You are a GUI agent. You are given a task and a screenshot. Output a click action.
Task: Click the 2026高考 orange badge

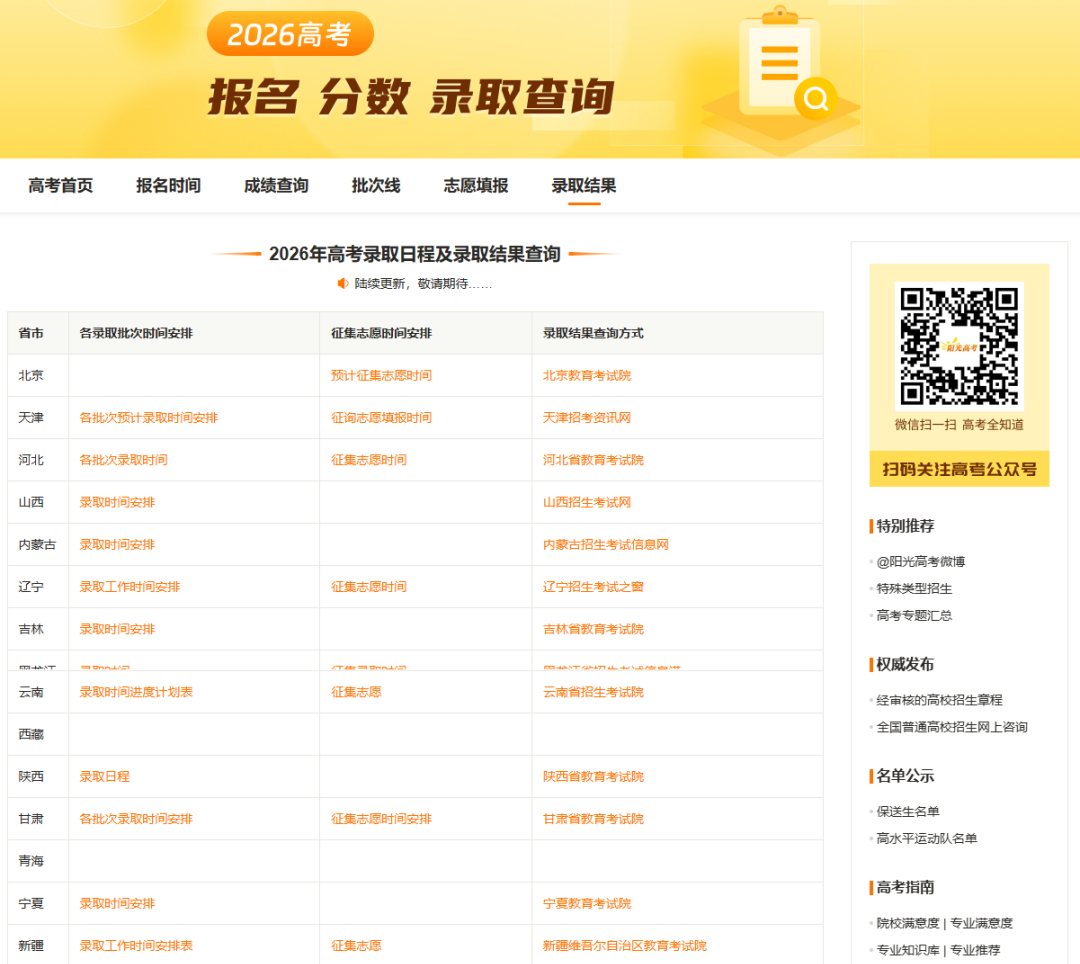click(290, 34)
